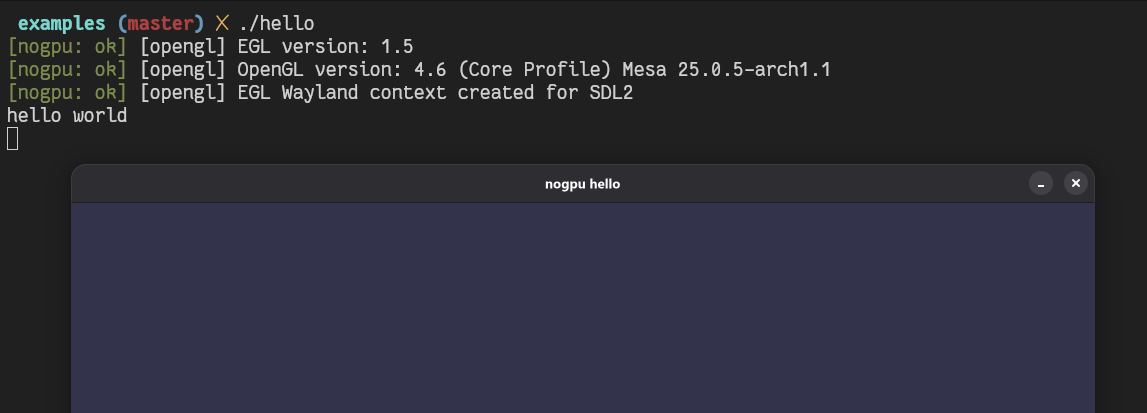Click the '[nogpu: ok]' tag on the Wayland line
This screenshot has width=1147, height=413.
pos(67,93)
